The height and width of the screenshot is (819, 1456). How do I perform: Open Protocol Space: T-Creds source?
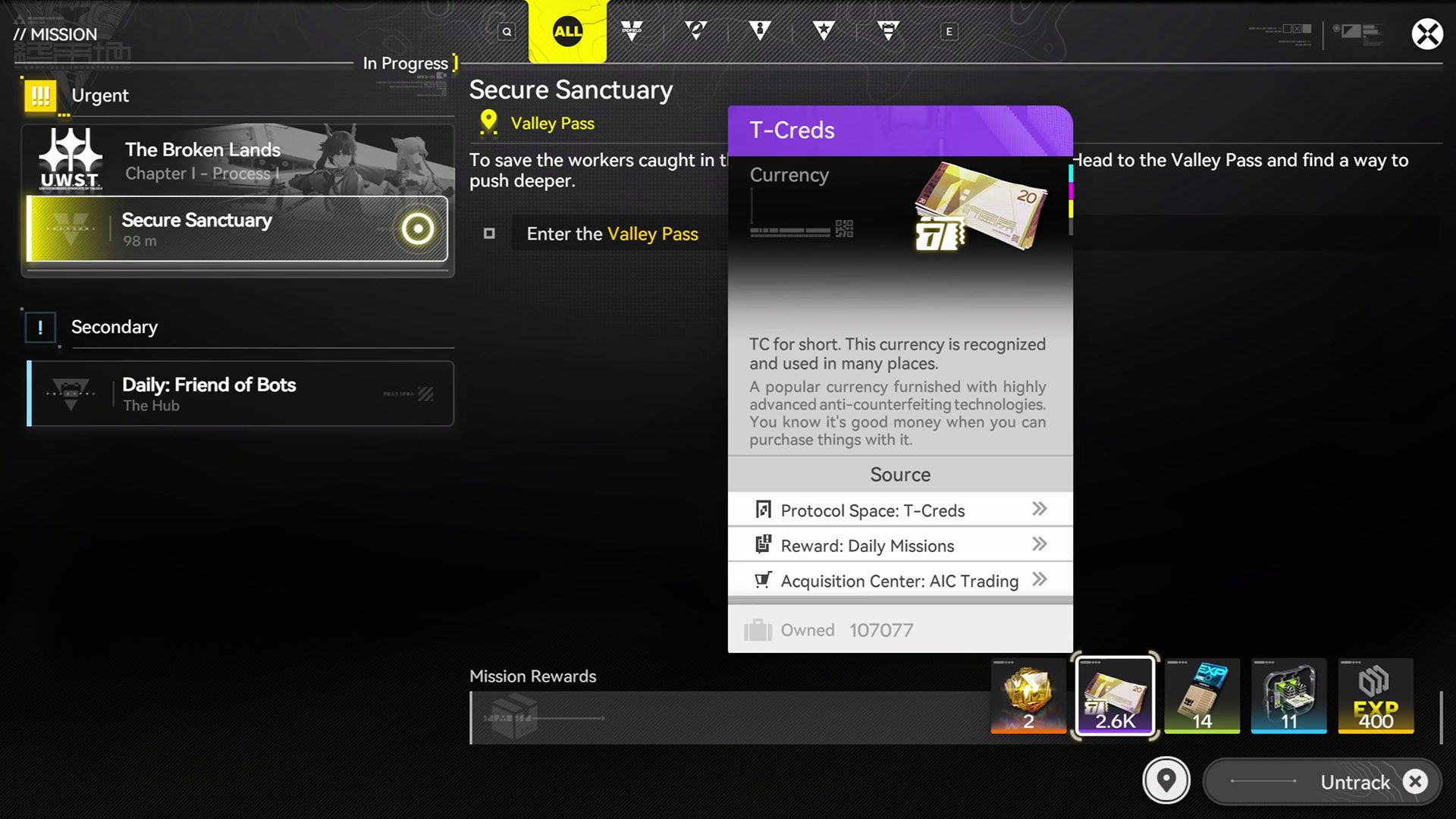tap(900, 510)
